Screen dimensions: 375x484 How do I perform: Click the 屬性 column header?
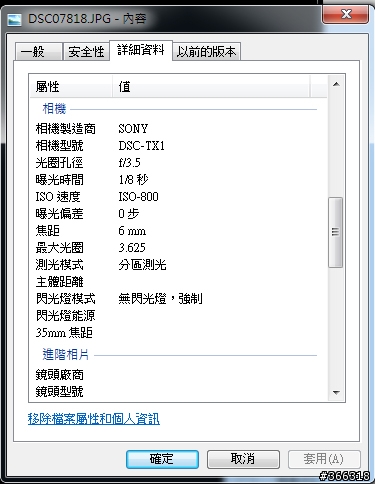[71, 87]
